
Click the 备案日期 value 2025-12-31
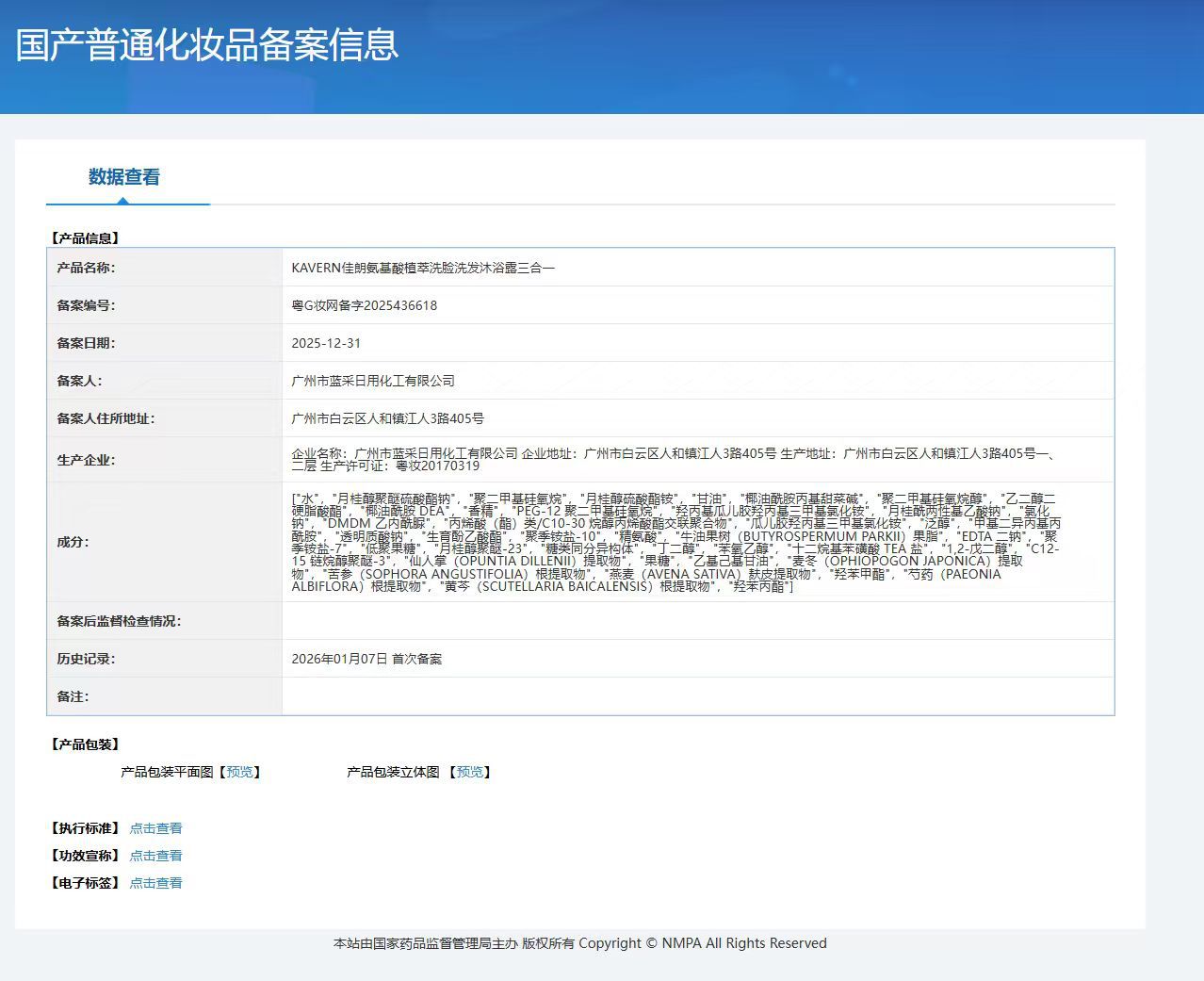click(326, 343)
